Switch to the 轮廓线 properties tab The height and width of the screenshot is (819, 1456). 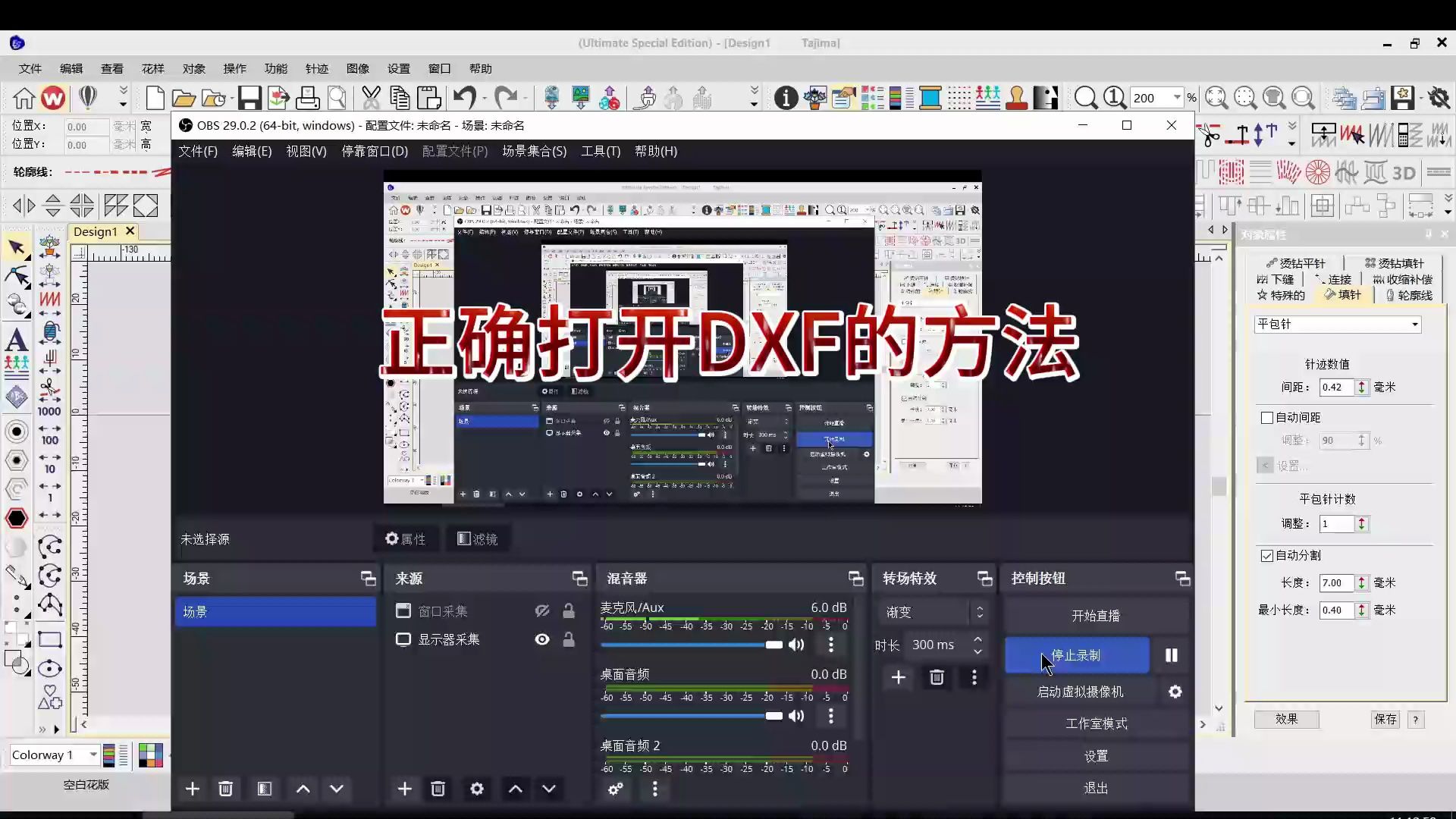click(x=1409, y=295)
